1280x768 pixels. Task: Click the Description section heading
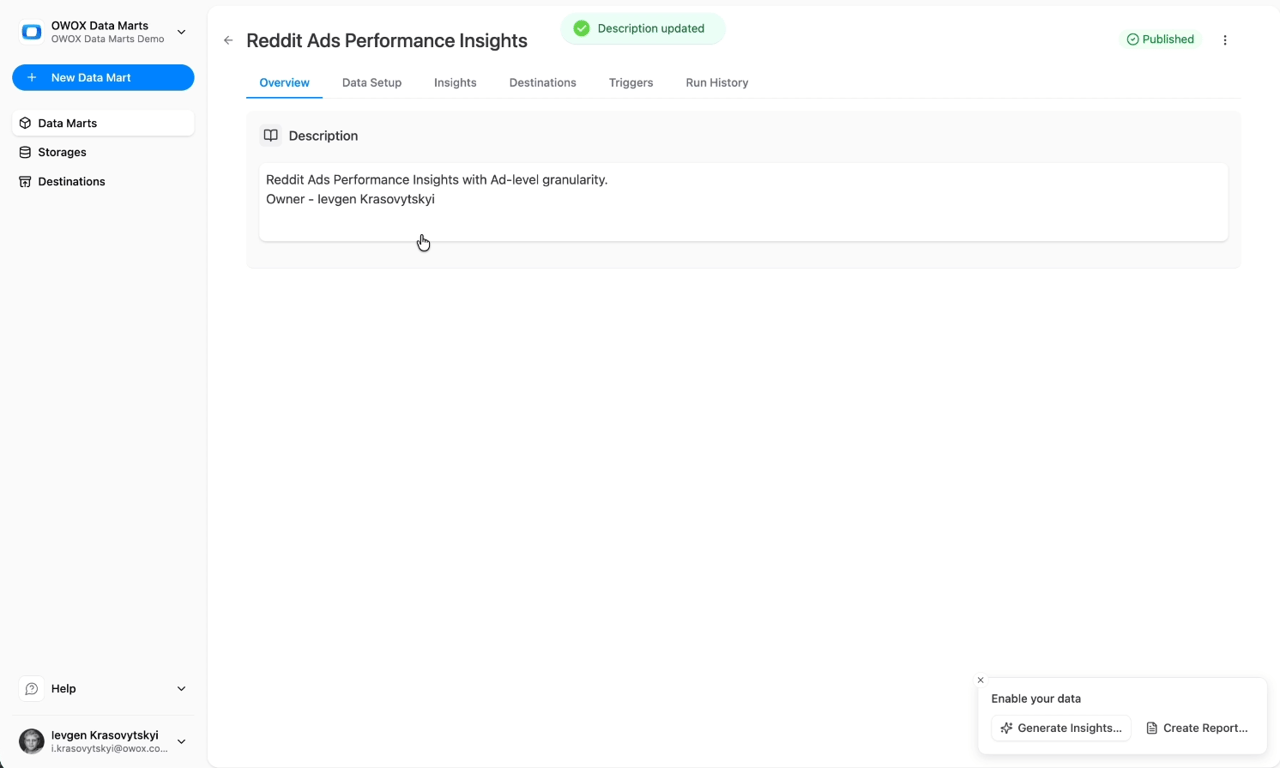click(323, 136)
